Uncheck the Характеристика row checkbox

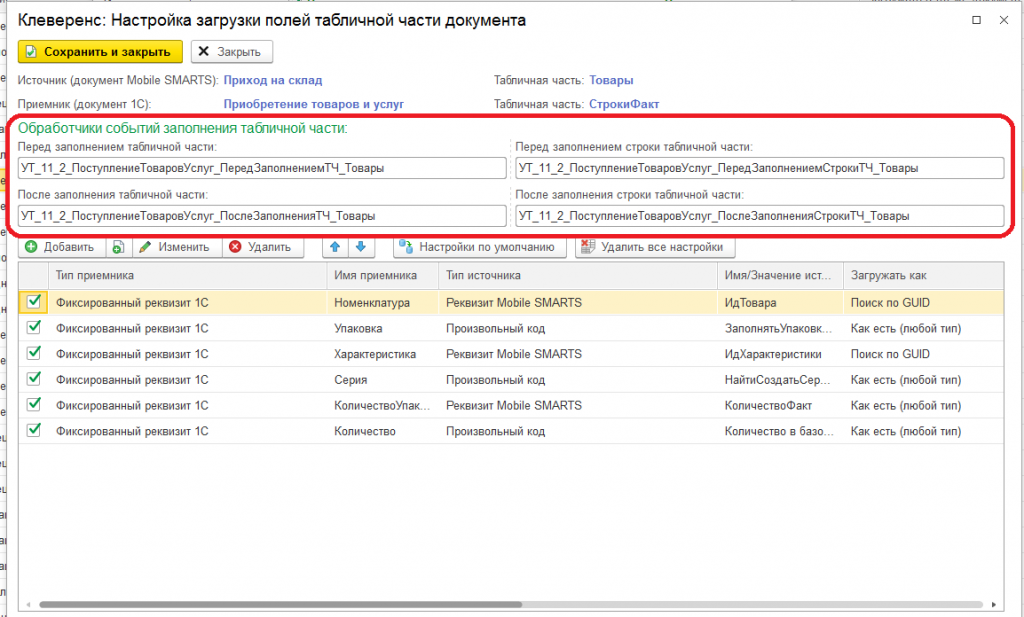click(33, 353)
